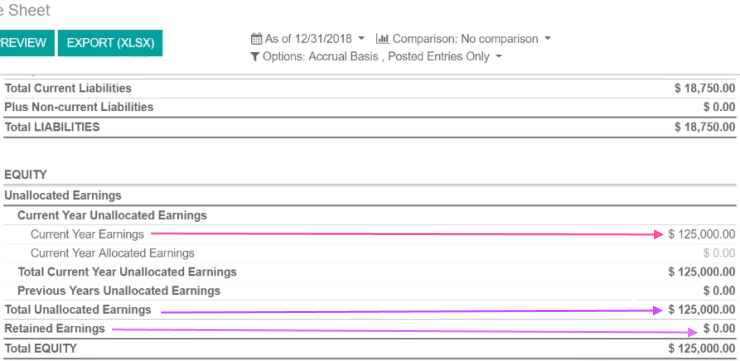Expand the Comparison: No comparison dropdown
This screenshot has width=740, height=361.
click(463, 39)
